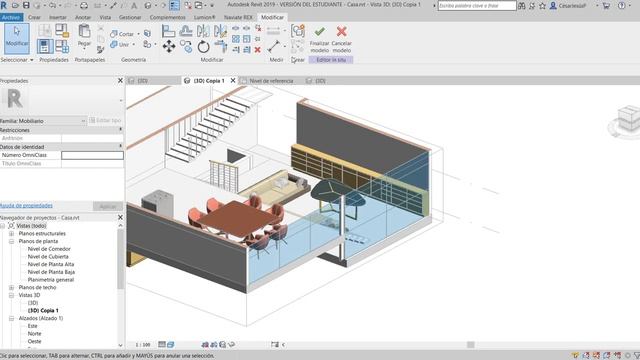Click the project browser vertical scrollbar
Screen dimensions: 640x360
coord(120,259)
